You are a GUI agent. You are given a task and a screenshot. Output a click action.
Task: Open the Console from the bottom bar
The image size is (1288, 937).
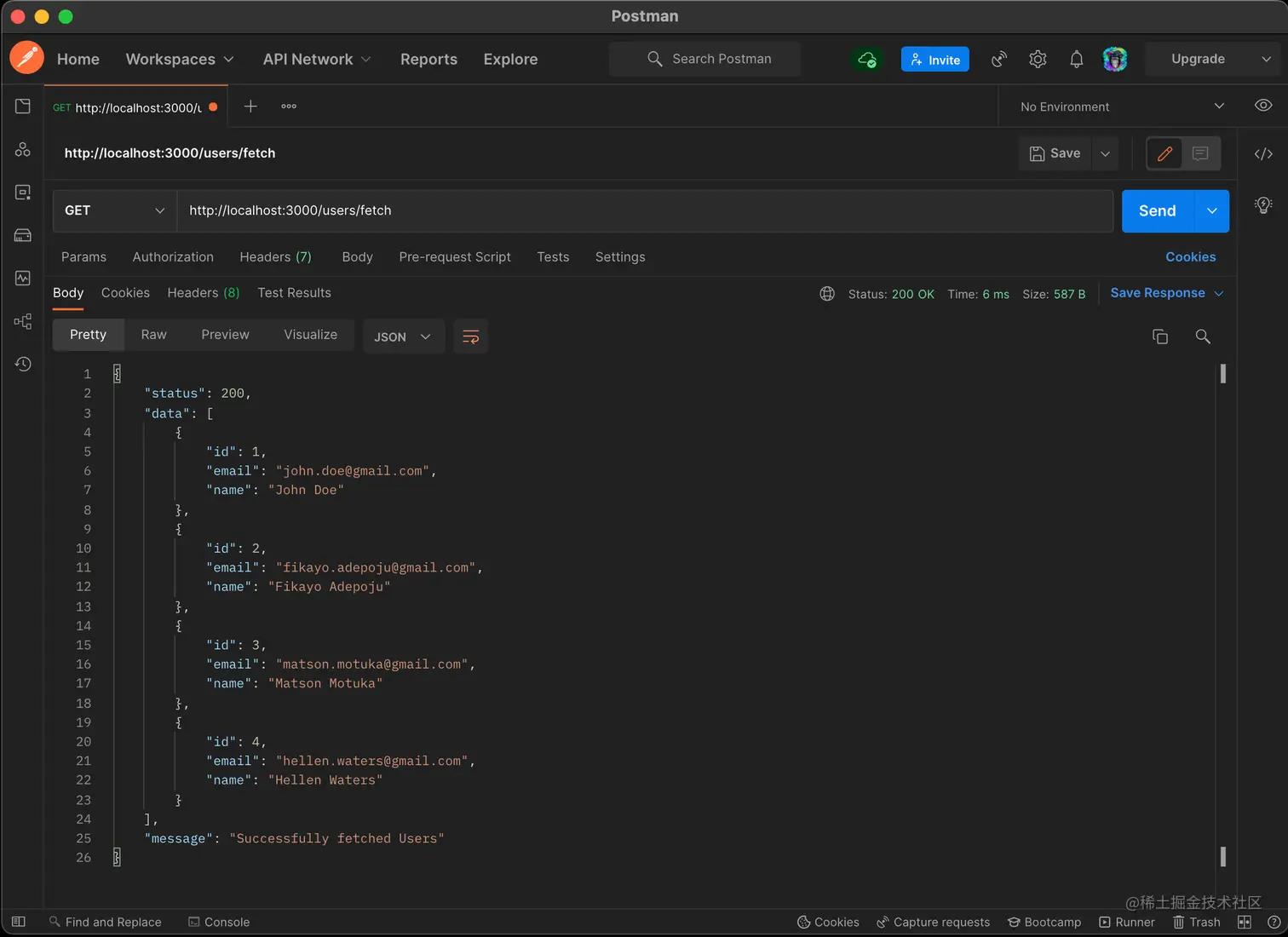pyautogui.click(x=219, y=922)
